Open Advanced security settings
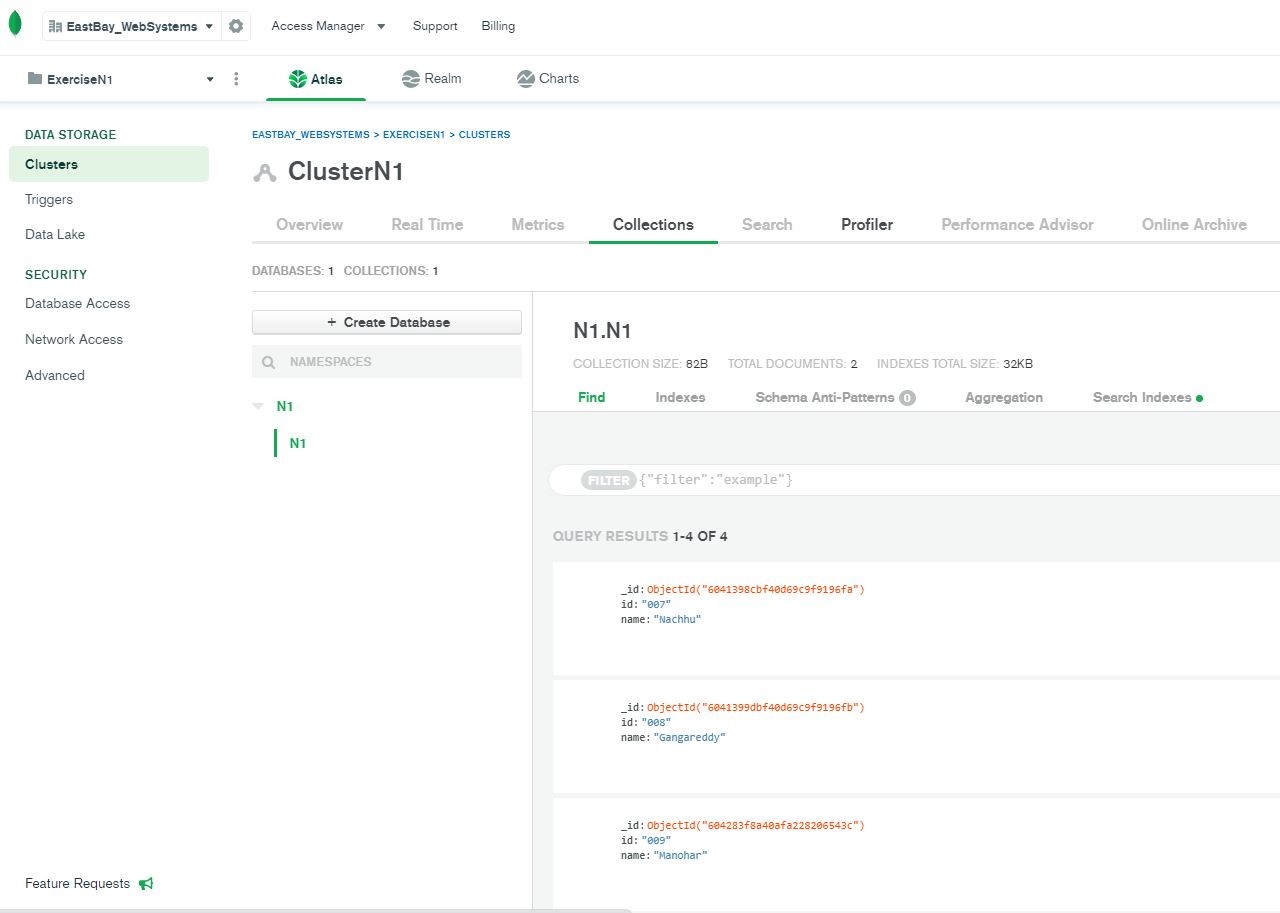 pos(55,376)
